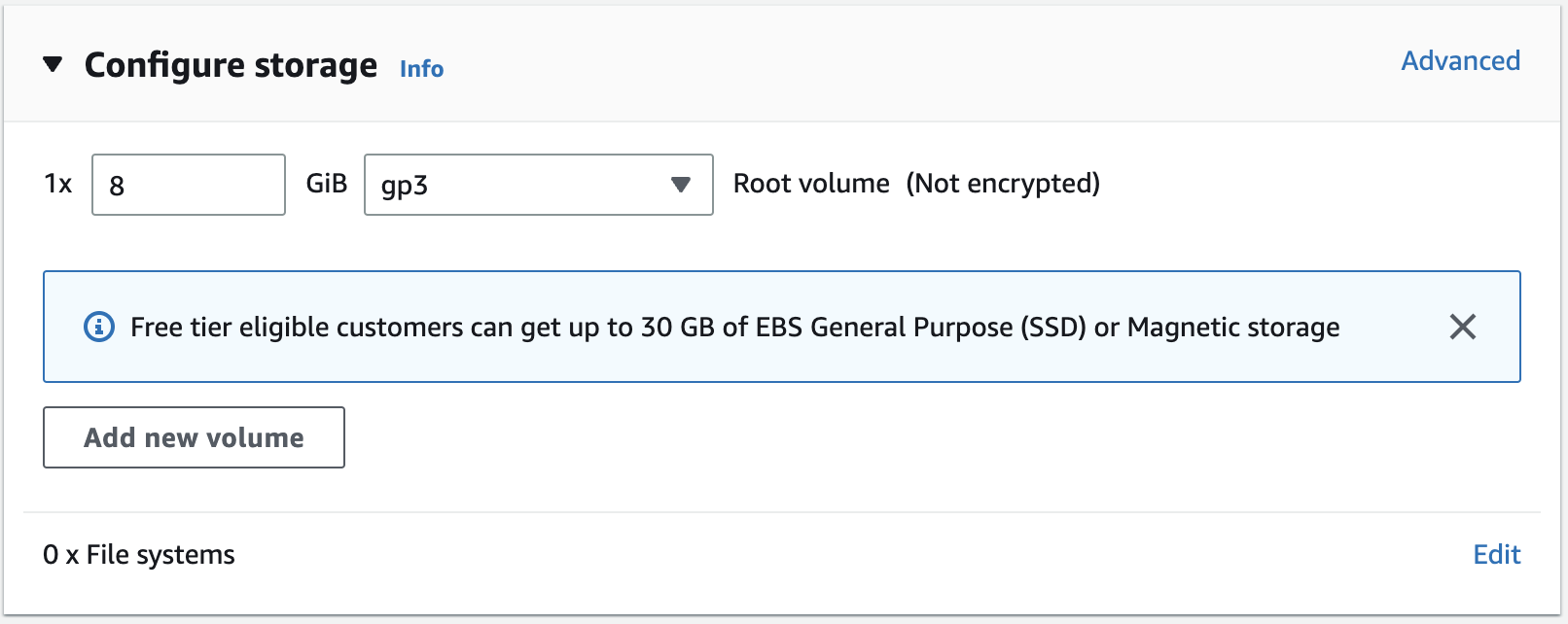Image resolution: width=1568 pixels, height=624 pixels.
Task: Click the 1x volume count label
Action: [x=58, y=184]
